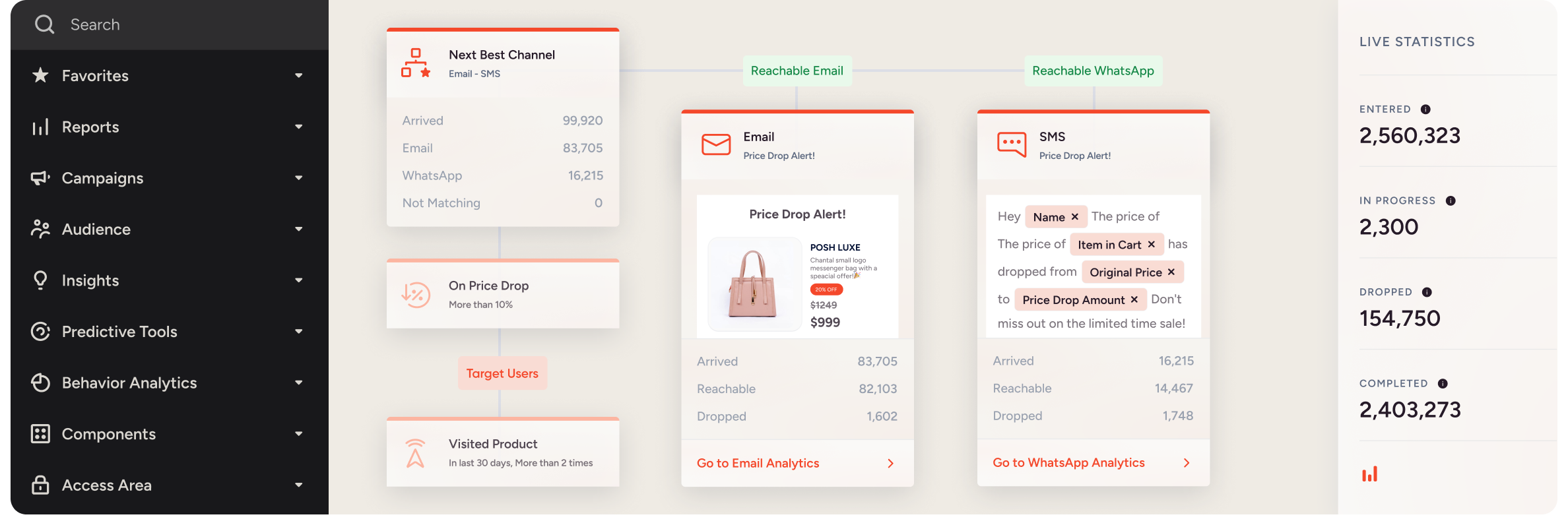Go to Email Analytics link
This screenshot has height=525, width=1568.
point(758,463)
